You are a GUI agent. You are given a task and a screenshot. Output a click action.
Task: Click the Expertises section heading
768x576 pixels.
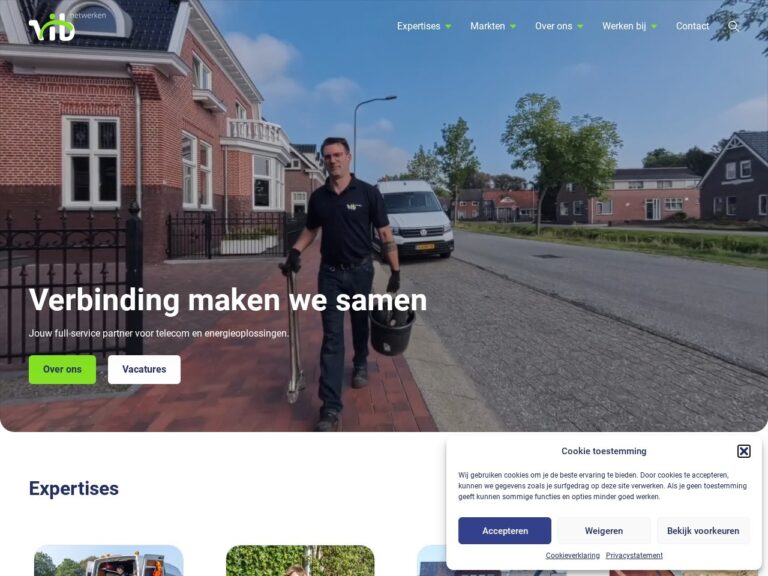(x=73, y=488)
